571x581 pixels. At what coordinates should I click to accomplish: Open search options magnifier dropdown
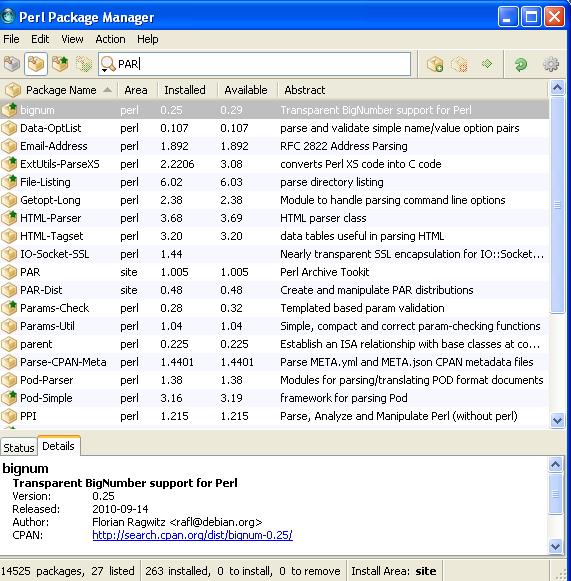click(x=107, y=64)
